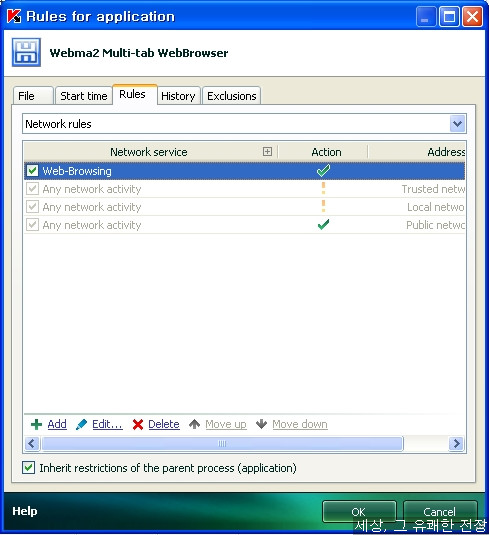Select the 'Public netwc' address cell

pos(435,225)
